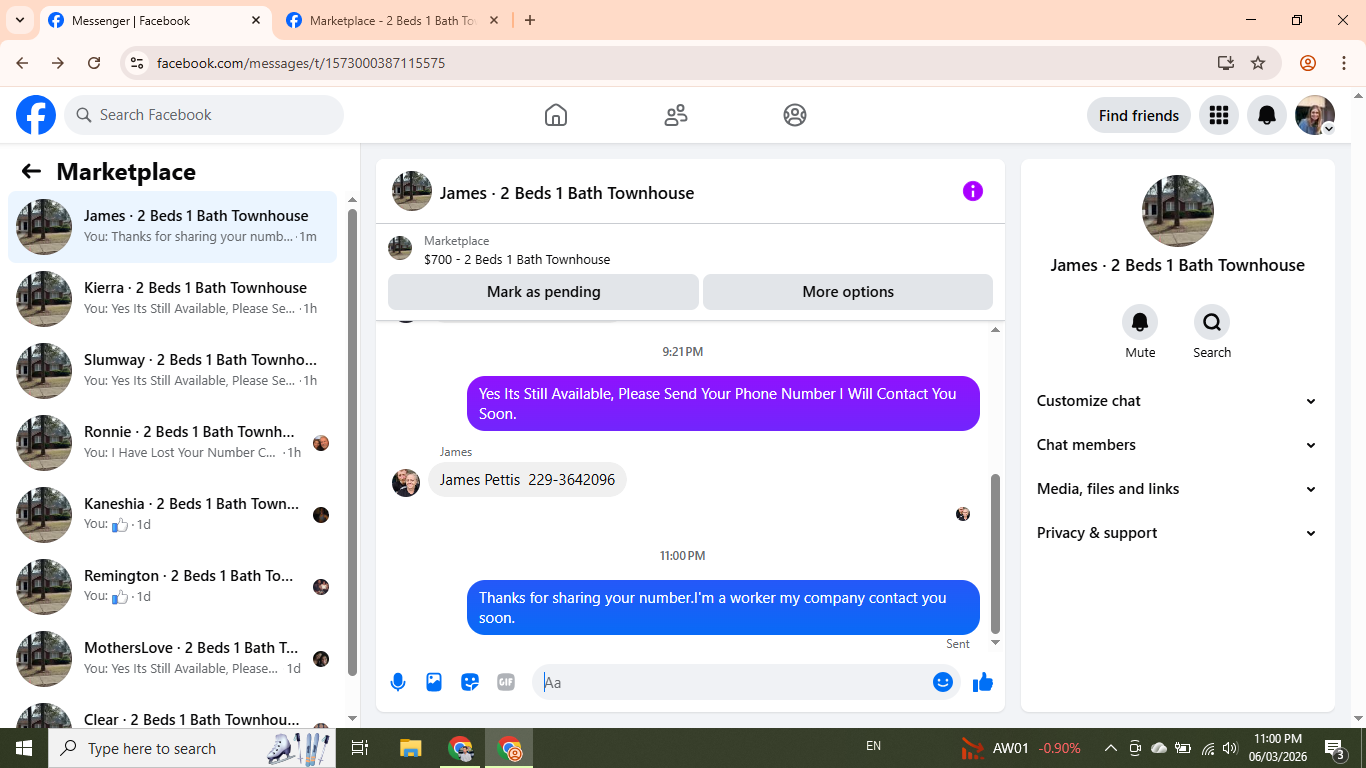Viewport: 1366px width, 768px height.
Task: Send a thumbs-up like
Action: [983, 682]
